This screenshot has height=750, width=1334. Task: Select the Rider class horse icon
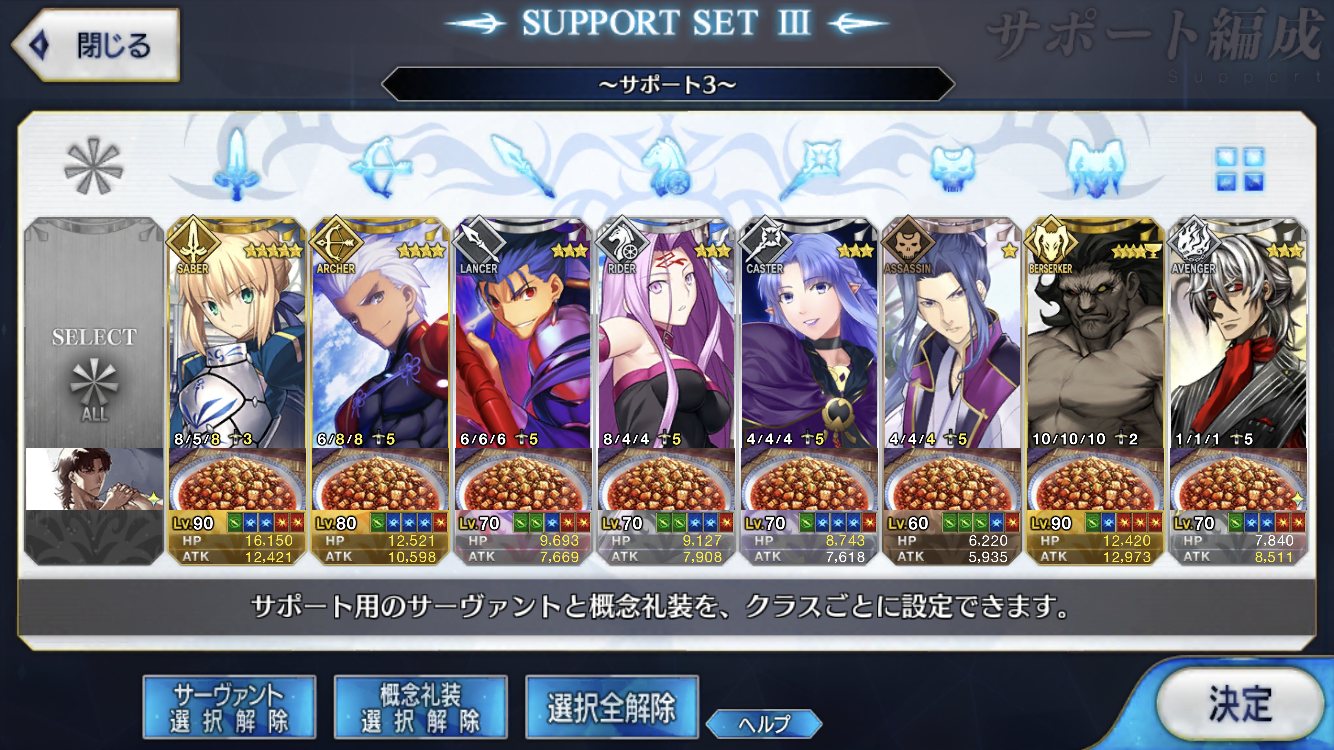click(x=666, y=165)
